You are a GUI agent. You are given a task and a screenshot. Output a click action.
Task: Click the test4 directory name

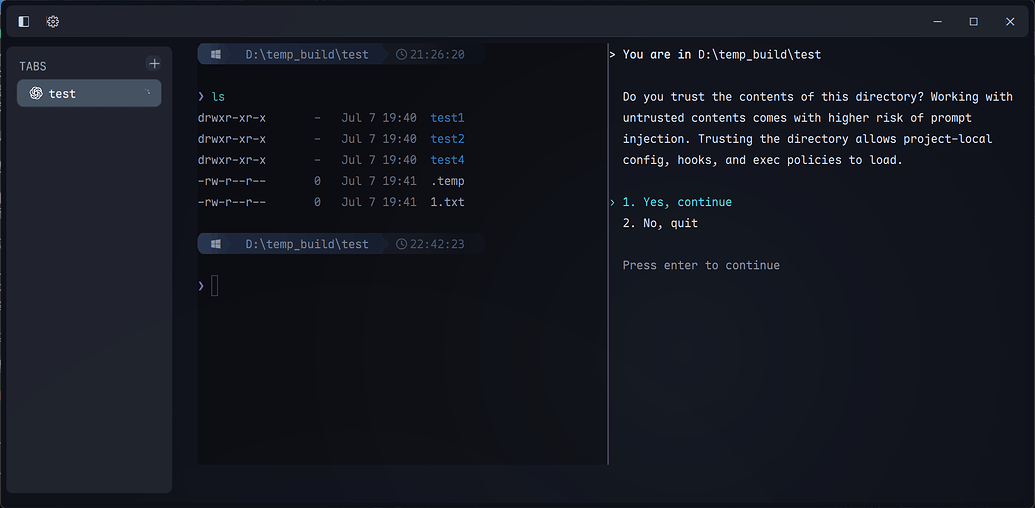[x=448, y=160]
